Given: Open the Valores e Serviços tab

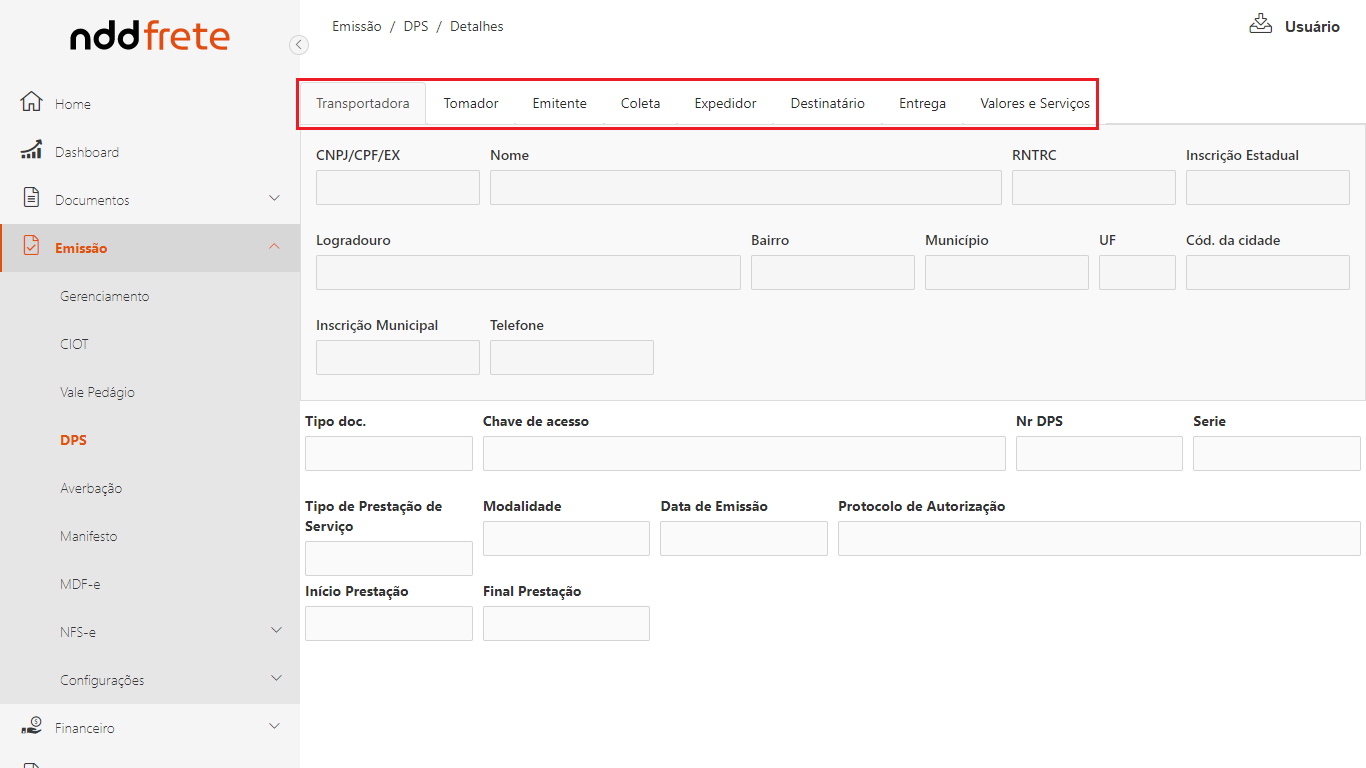Looking at the screenshot, I should tap(1034, 103).
